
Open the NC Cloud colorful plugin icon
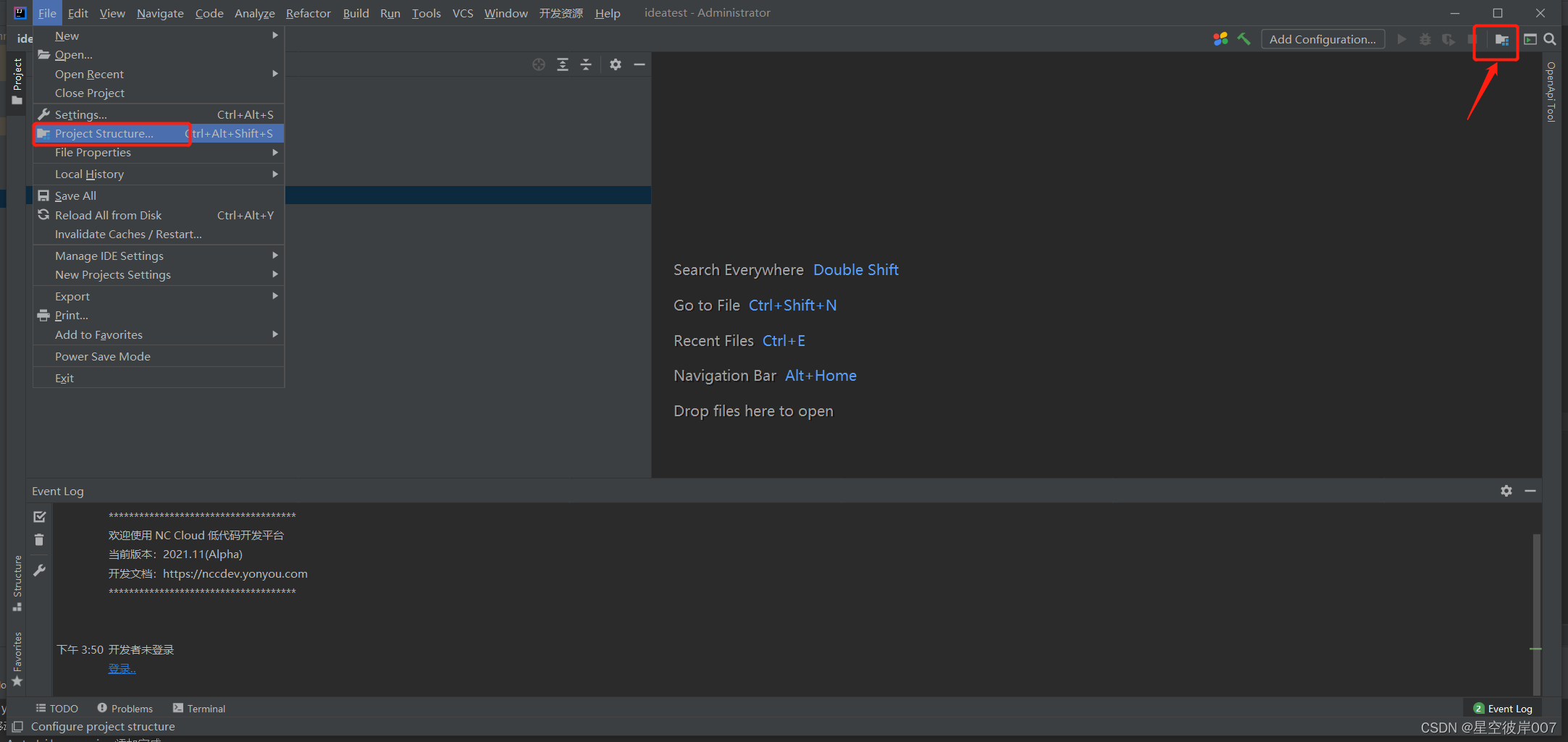pos(1220,39)
